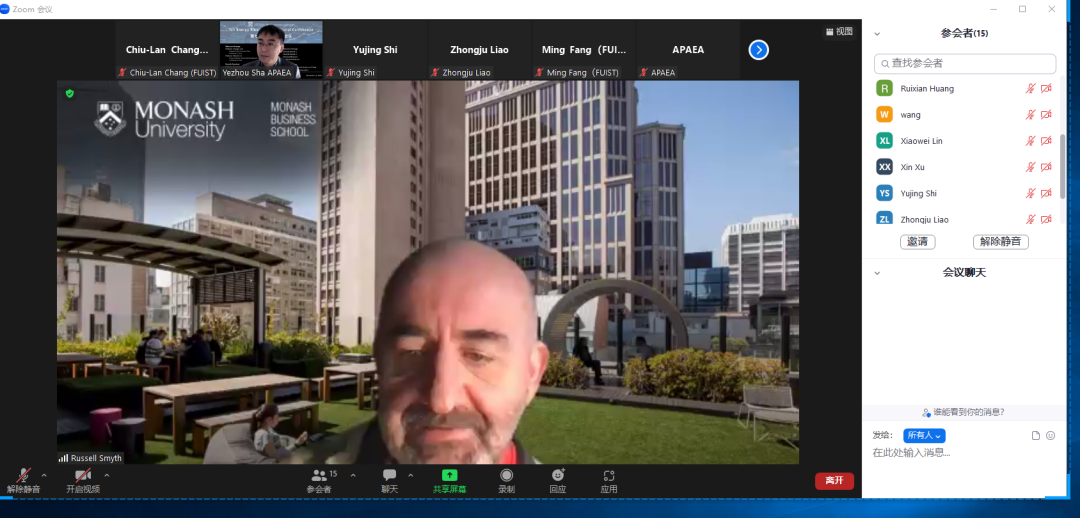Open the Share Screen (共享屏幕) control
This screenshot has height=518, width=1080.
[x=449, y=476]
